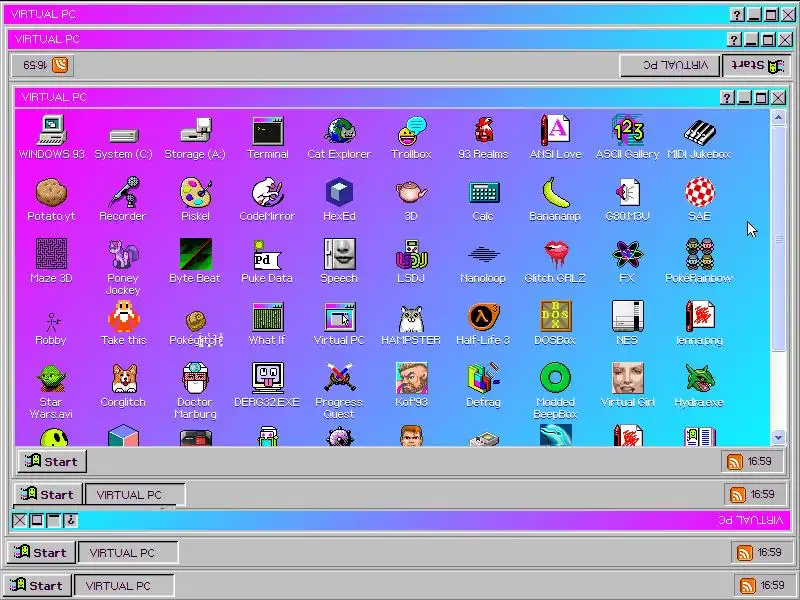Click scrollbar up arrow in inner window
Viewport: 800px width, 600px height.
[x=779, y=117]
